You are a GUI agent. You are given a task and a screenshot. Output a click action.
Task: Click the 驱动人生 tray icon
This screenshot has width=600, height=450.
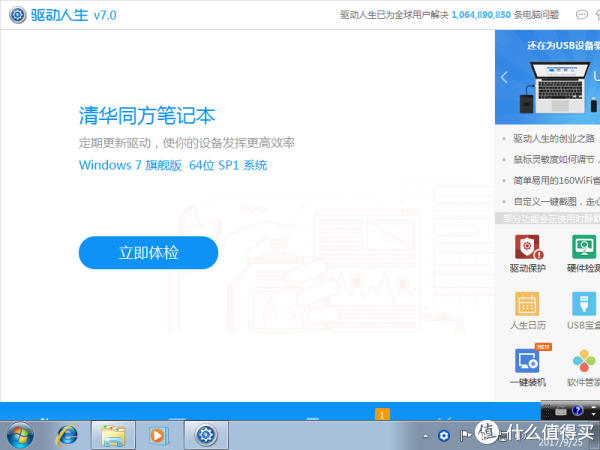[444, 436]
